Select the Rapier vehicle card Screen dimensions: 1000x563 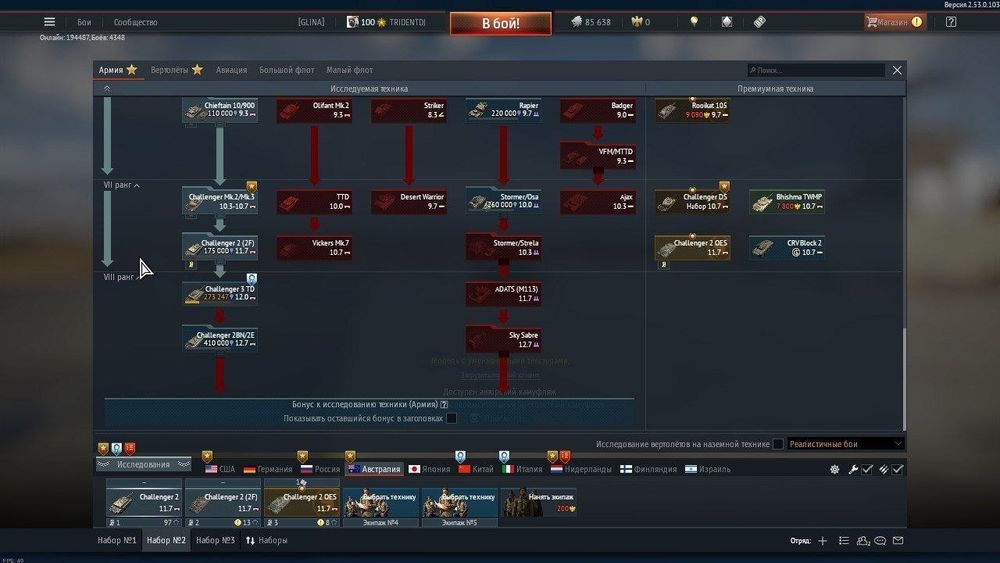tap(503, 110)
